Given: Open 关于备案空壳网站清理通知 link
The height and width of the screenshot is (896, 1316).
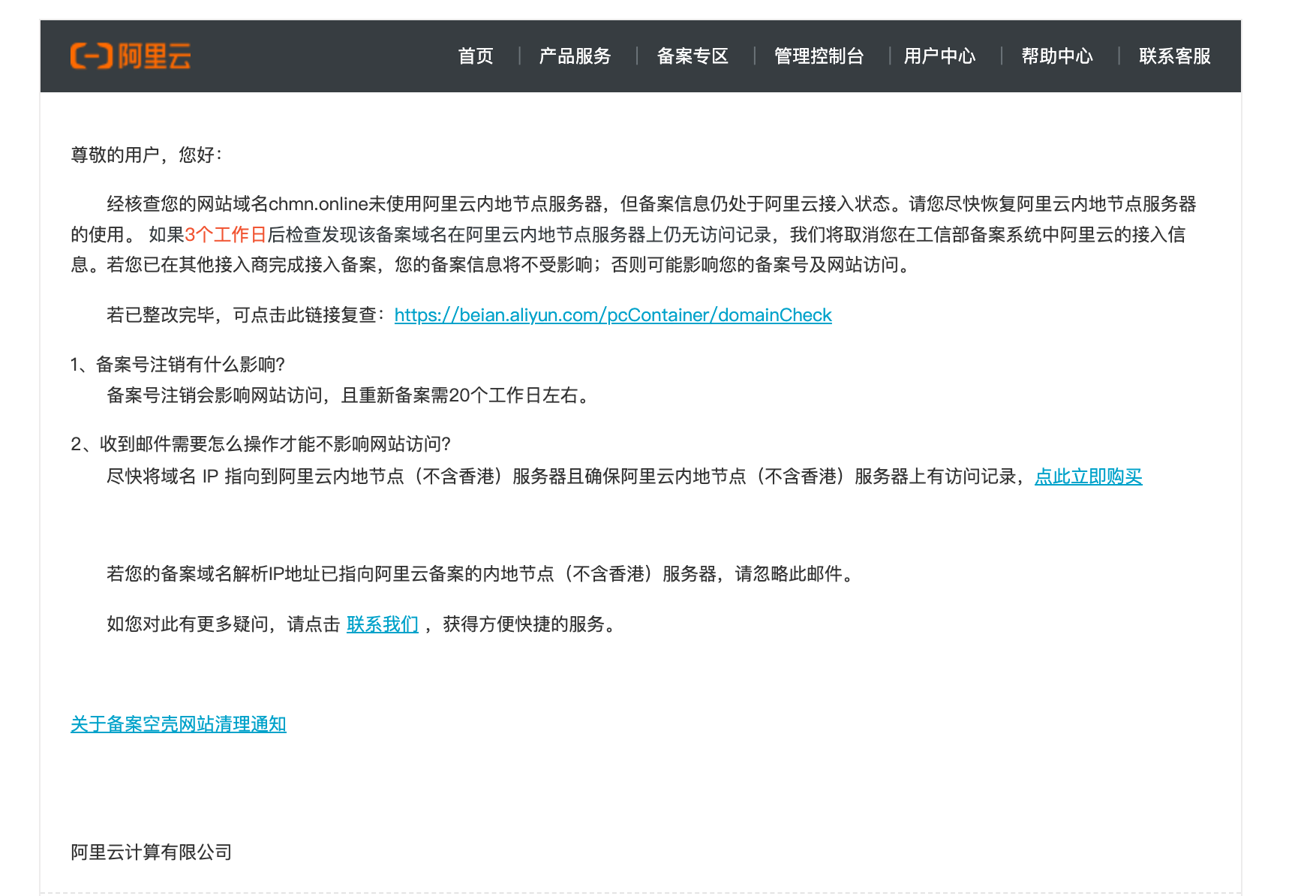Looking at the screenshot, I should pyautogui.click(x=179, y=724).
